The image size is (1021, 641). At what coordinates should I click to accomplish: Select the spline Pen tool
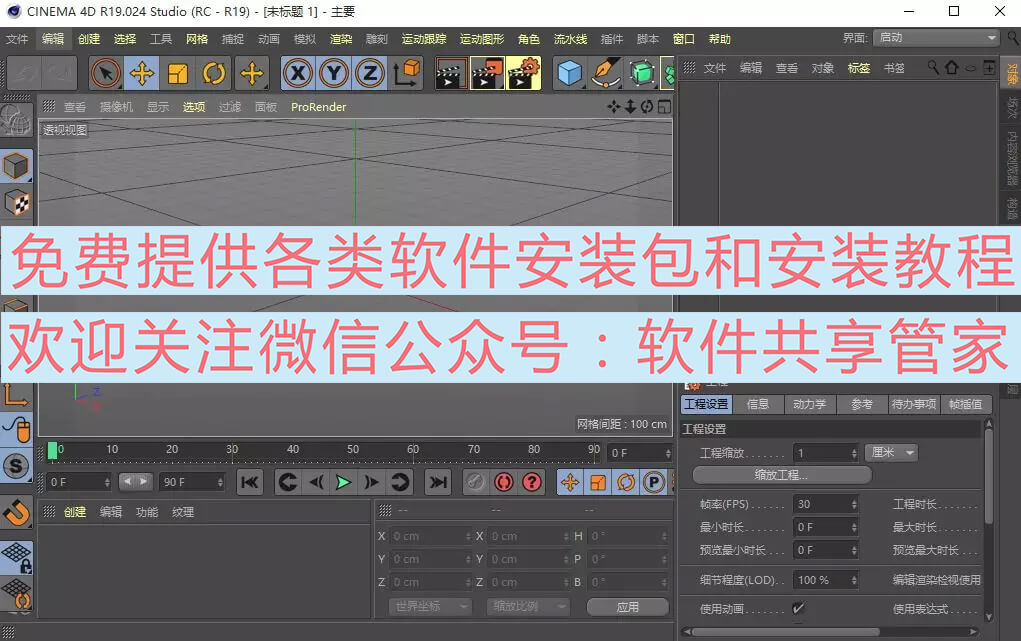click(x=606, y=73)
